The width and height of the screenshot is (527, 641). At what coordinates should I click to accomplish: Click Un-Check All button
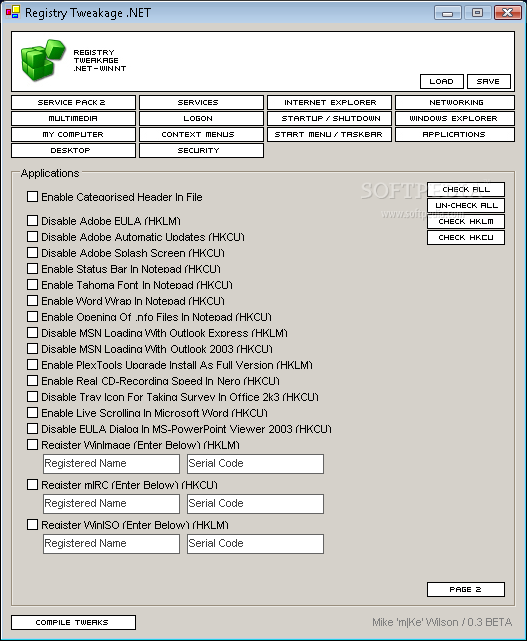point(466,205)
